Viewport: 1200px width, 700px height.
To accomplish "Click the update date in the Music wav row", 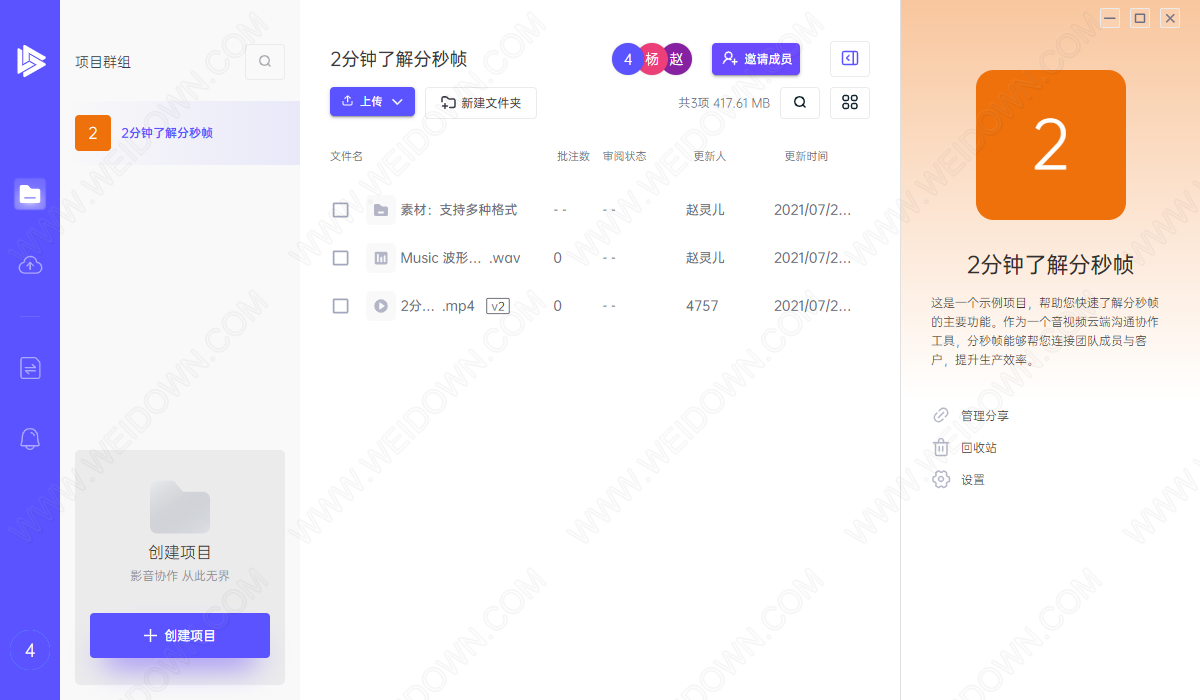I will click(x=812, y=258).
